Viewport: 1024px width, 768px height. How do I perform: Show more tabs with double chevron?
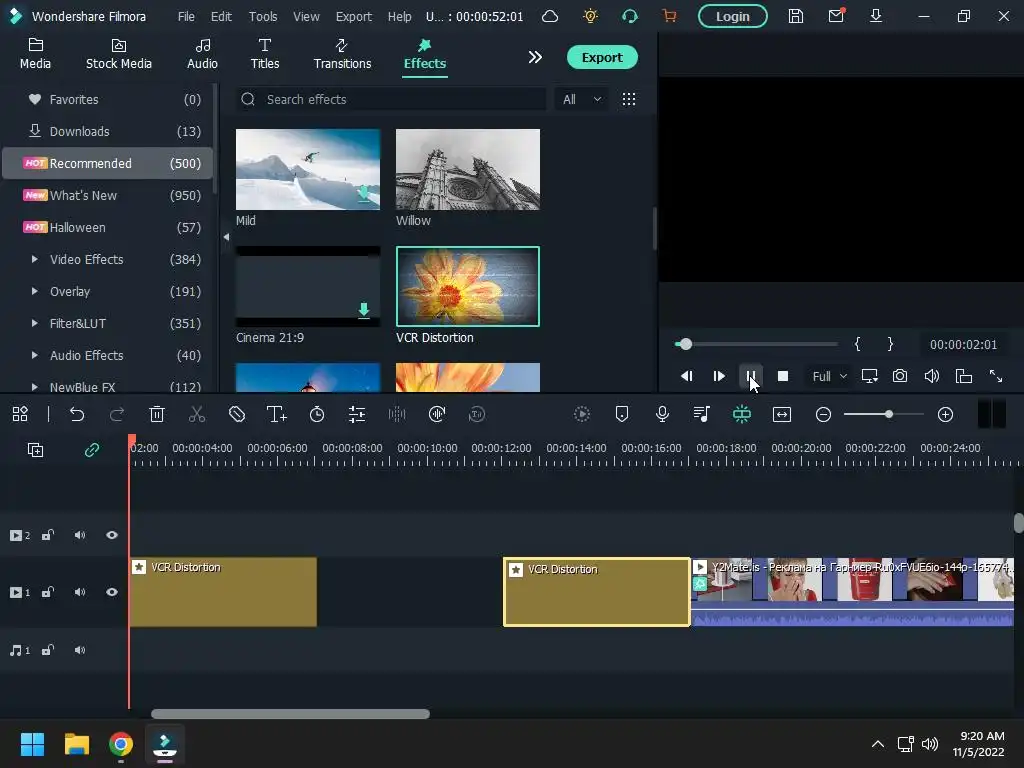535,57
